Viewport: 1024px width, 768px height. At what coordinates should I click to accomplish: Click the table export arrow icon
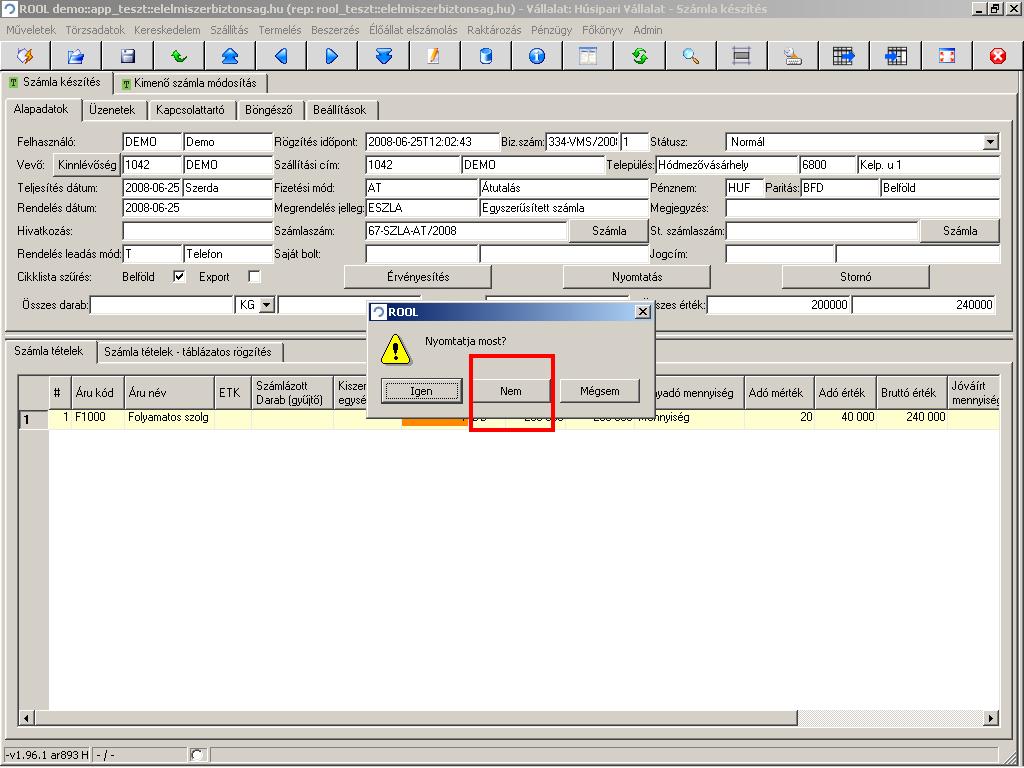click(x=844, y=56)
